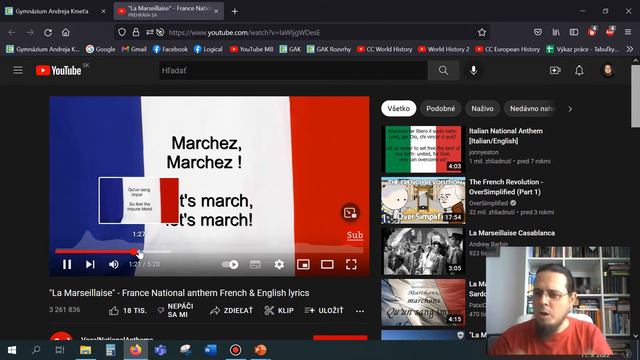This screenshot has width=640, height=360.
Task: Open the account avatar menu
Action: tap(608, 70)
